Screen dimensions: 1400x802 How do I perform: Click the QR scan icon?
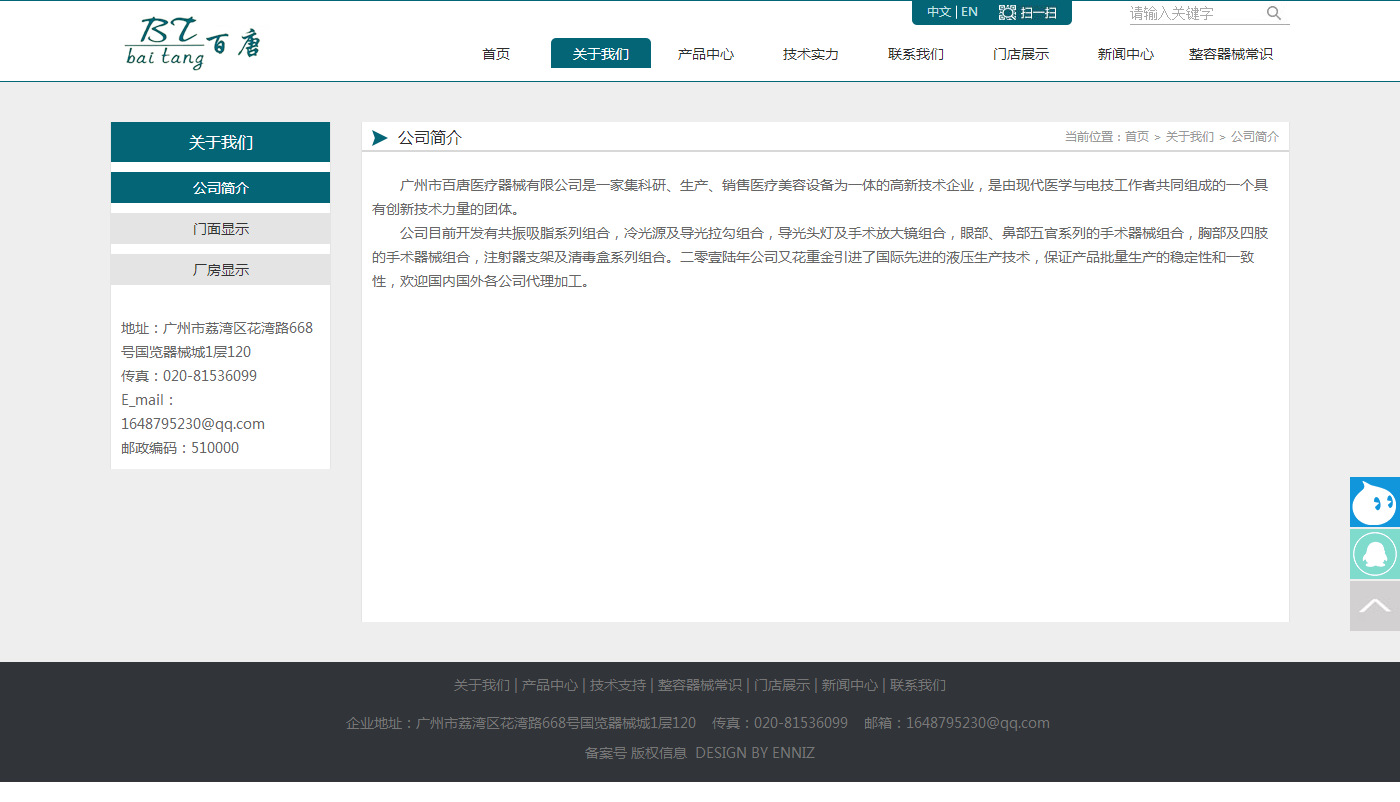1008,13
